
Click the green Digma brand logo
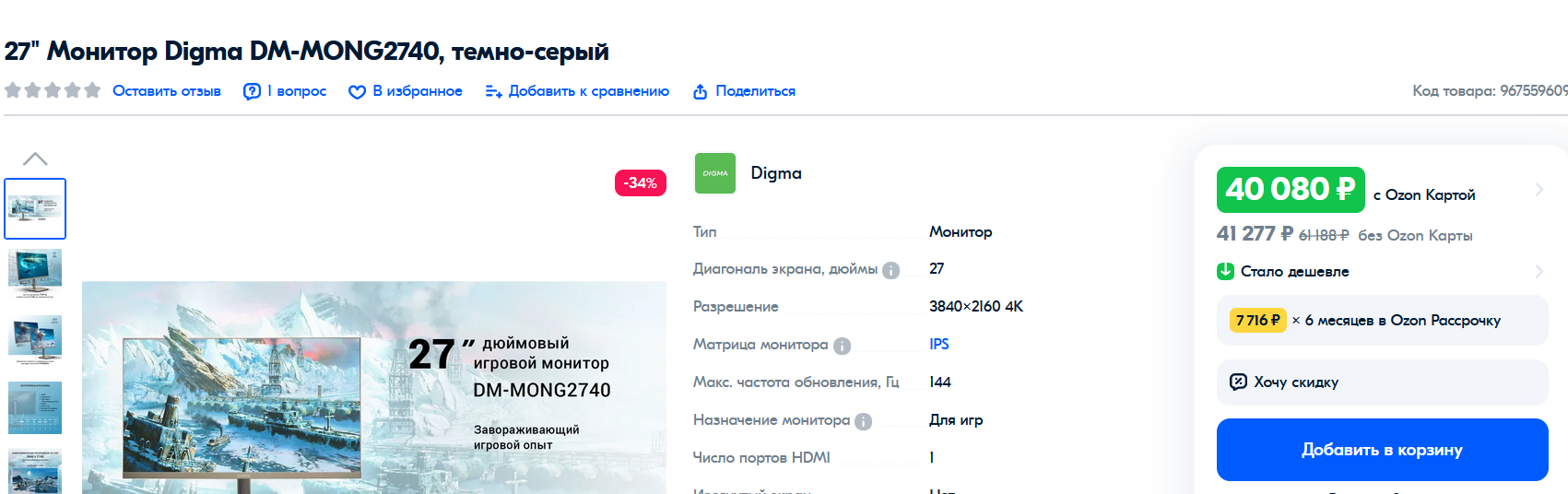tap(714, 173)
